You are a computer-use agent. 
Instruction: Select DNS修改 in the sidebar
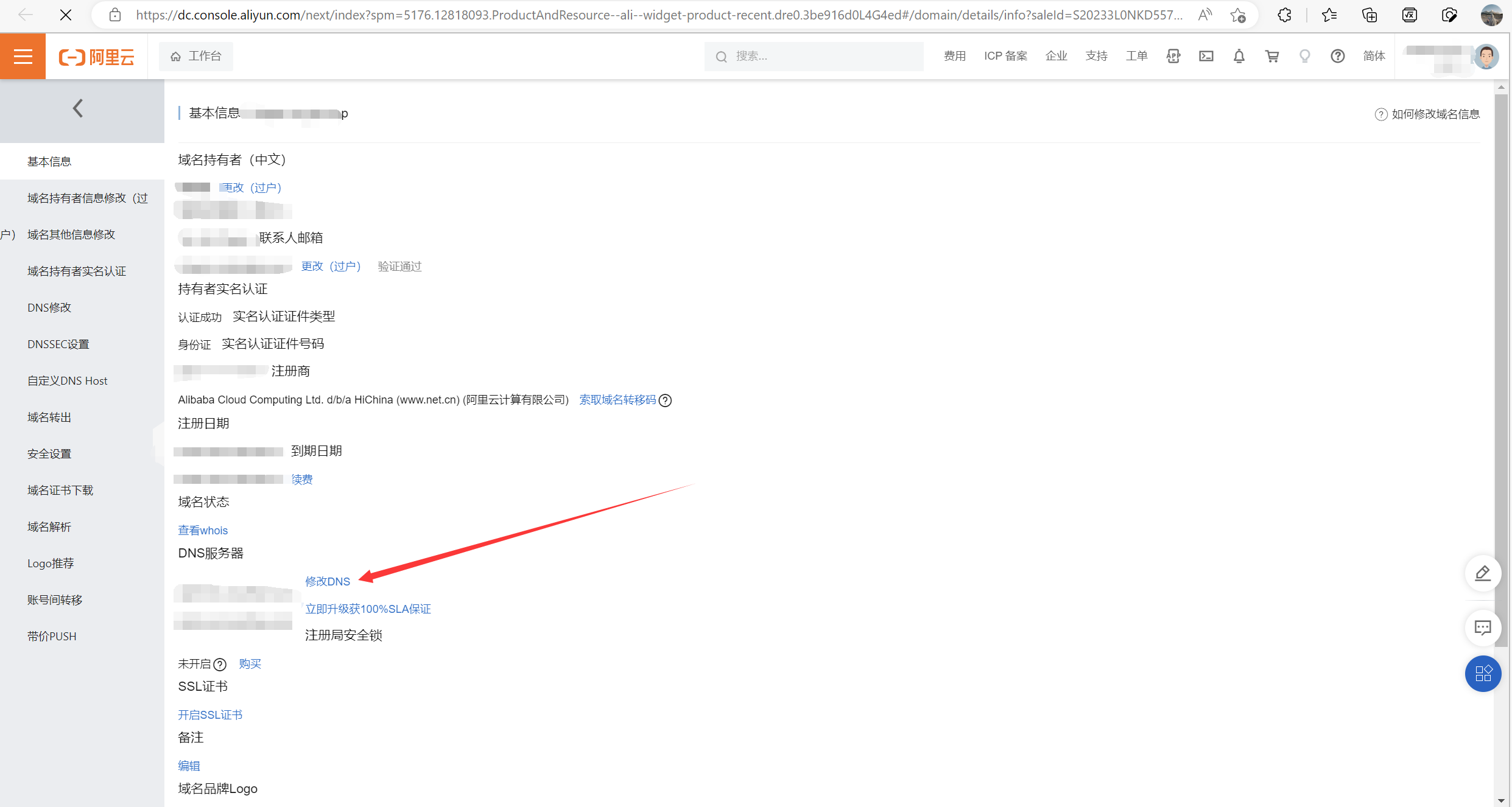(49, 307)
